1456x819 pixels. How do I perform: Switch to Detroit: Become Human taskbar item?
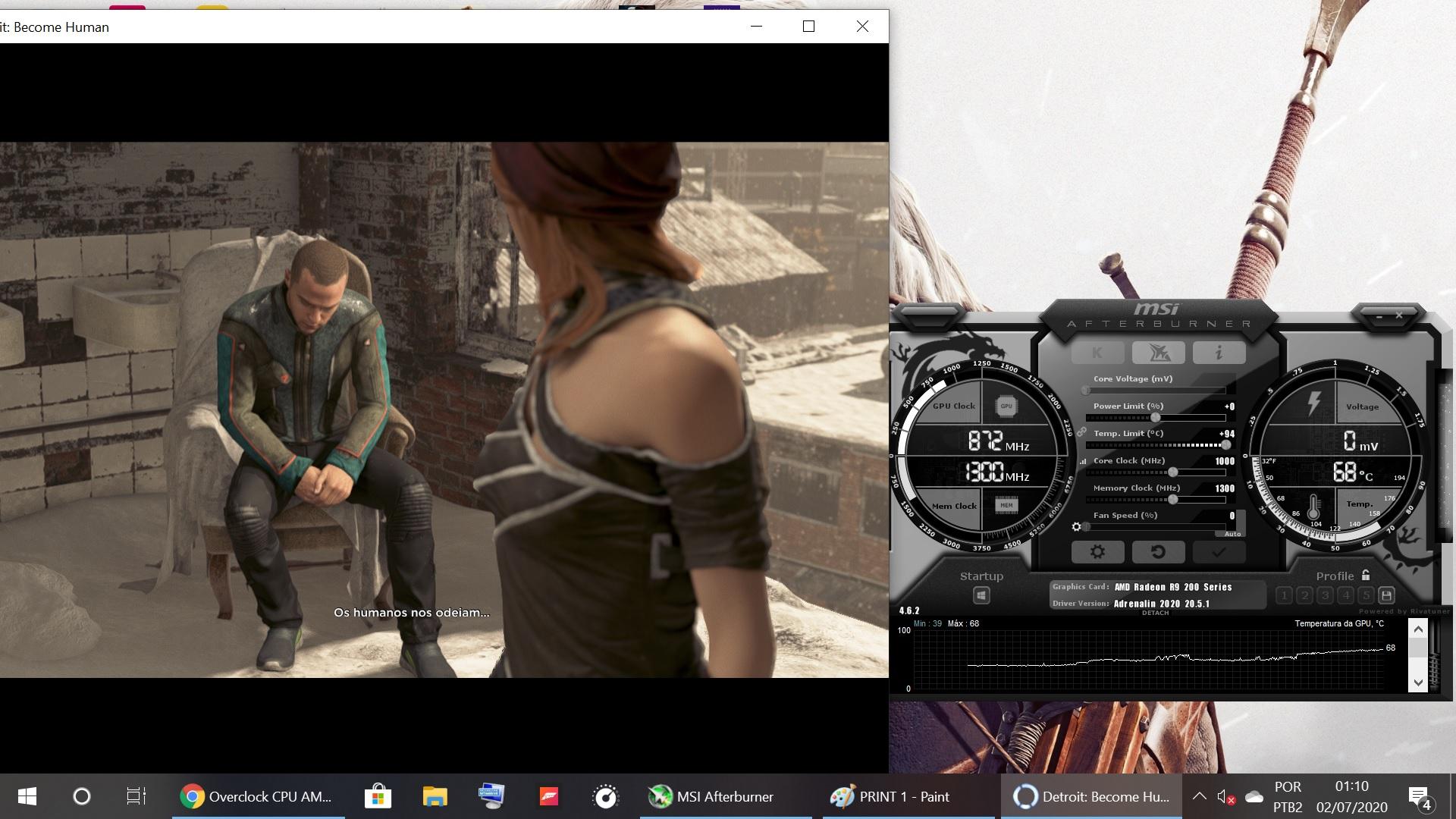coord(1091,796)
